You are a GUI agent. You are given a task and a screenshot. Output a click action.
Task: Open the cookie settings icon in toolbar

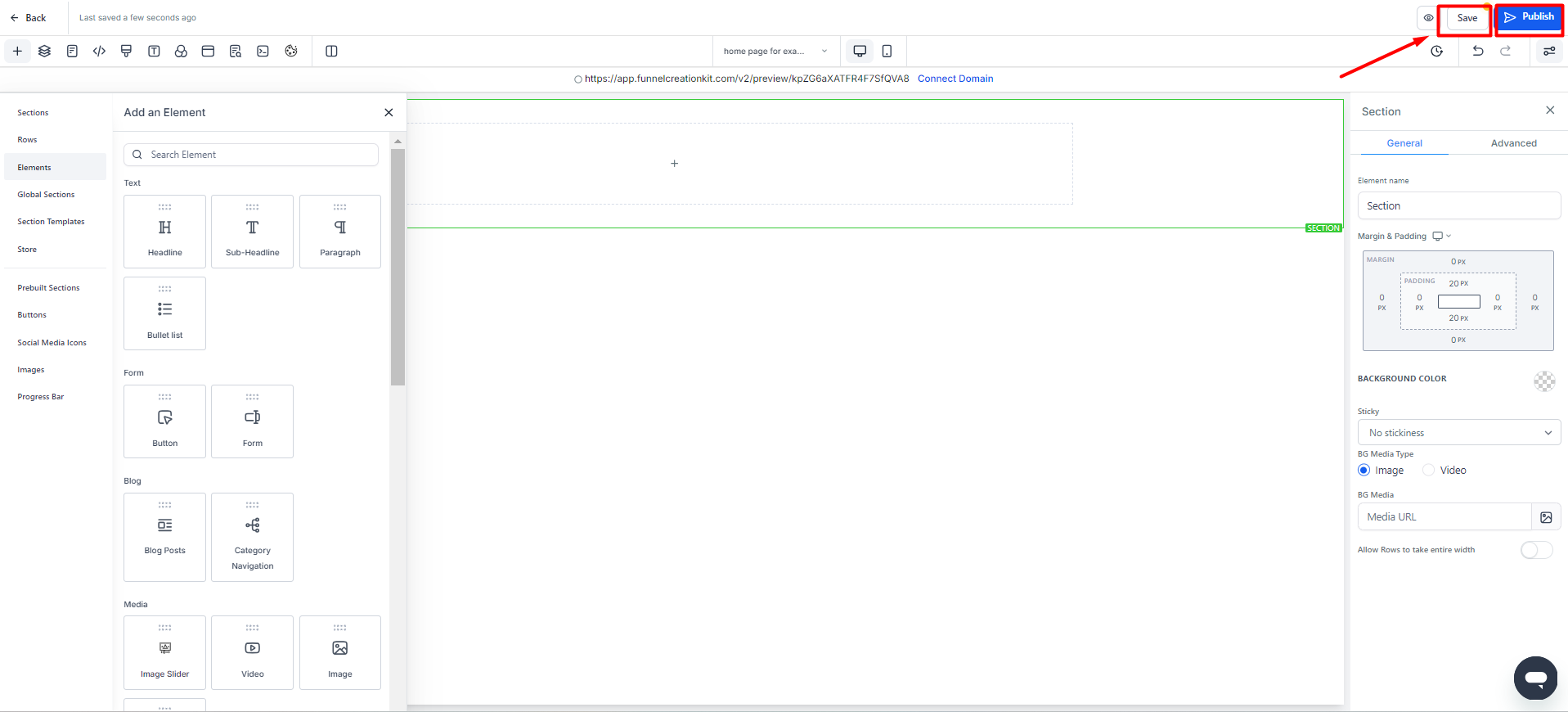pyautogui.click(x=291, y=51)
